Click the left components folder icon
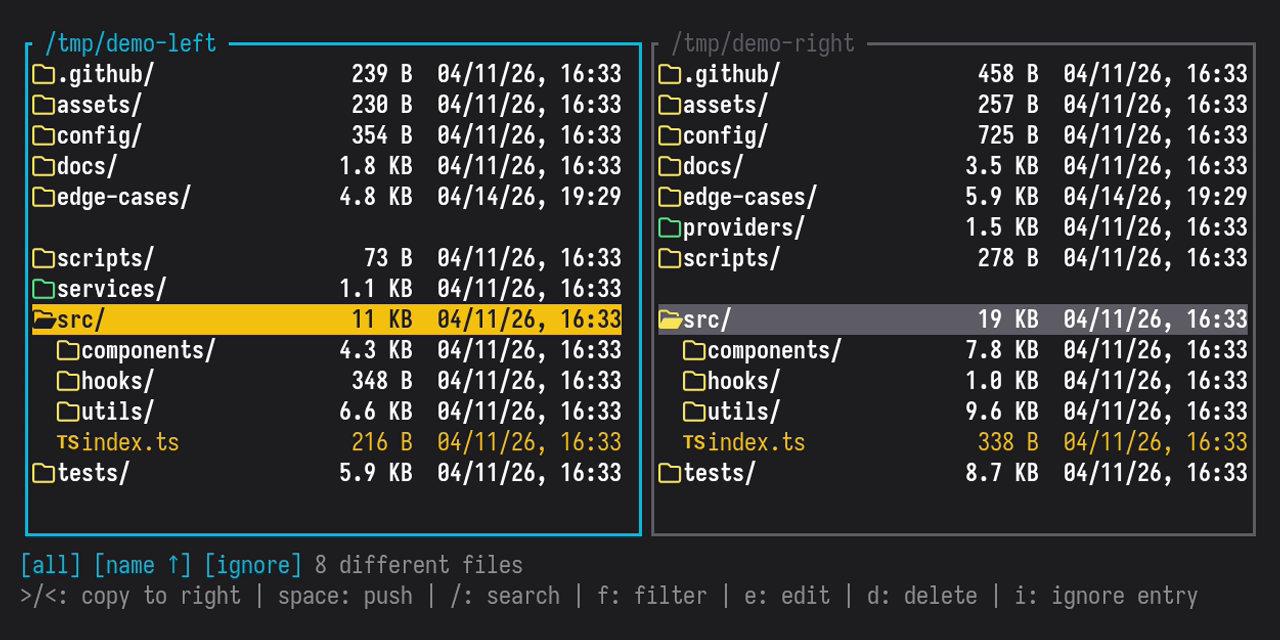The height and width of the screenshot is (640, 1280). [67, 351]
